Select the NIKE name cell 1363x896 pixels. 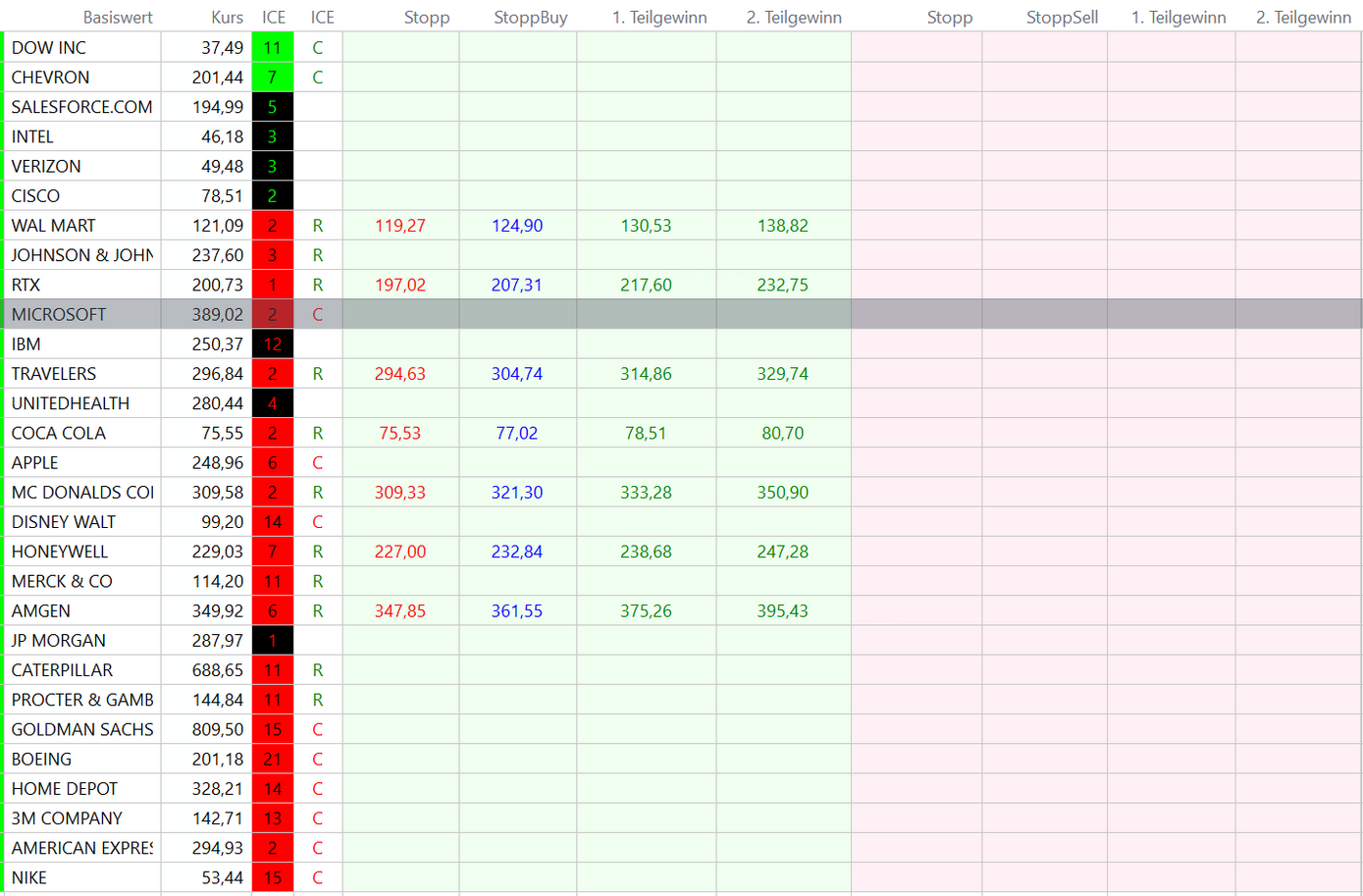pos(29,877)
